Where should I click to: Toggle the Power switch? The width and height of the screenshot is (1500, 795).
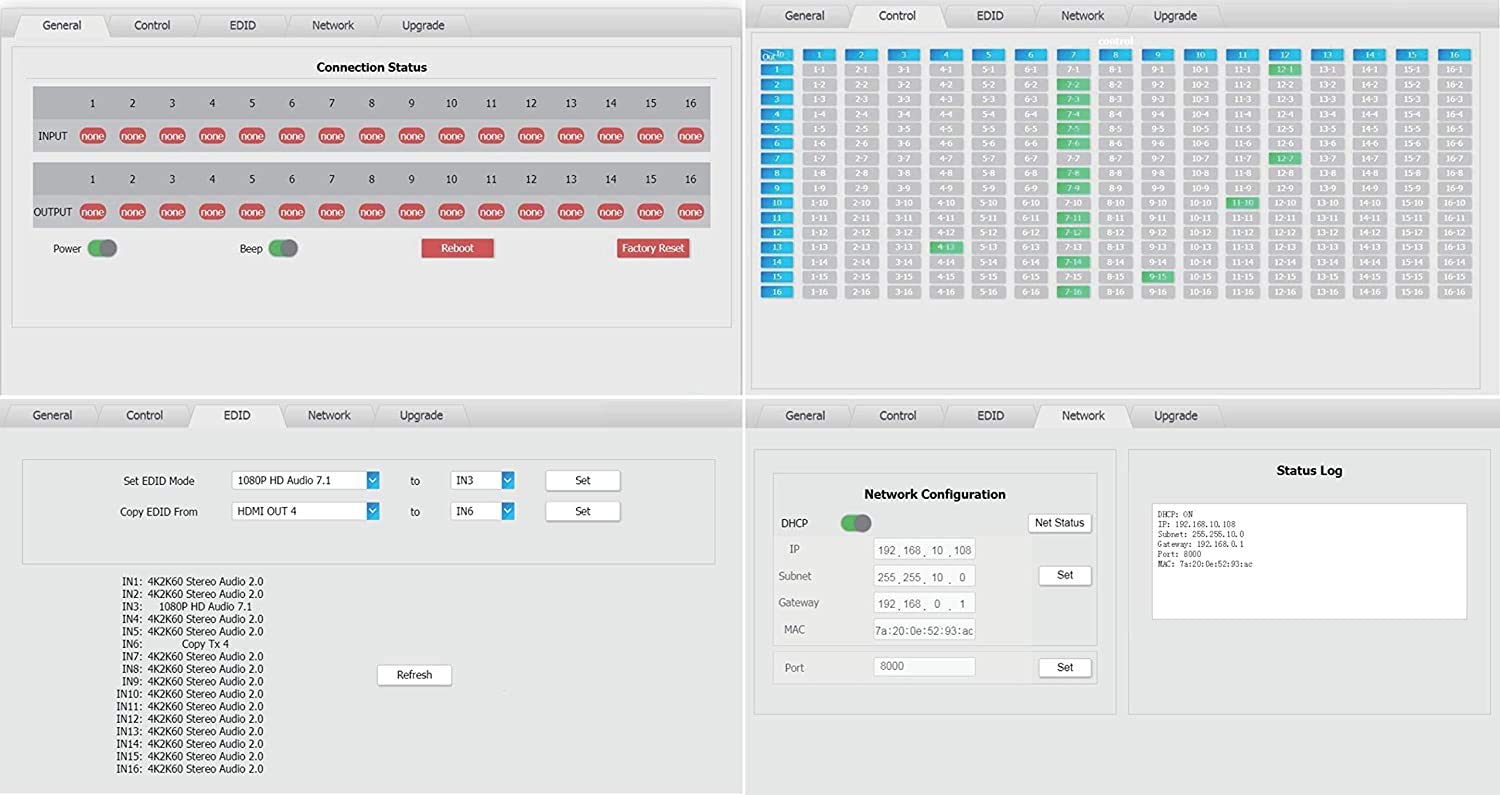(x=102, y=248)
